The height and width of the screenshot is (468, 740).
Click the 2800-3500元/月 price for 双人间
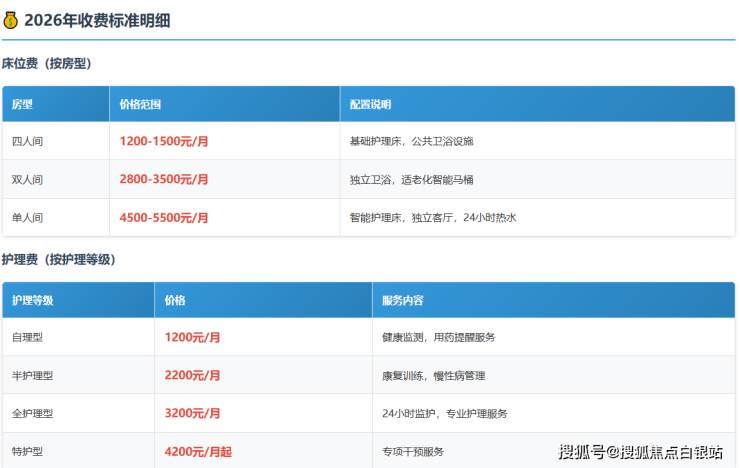164,179
